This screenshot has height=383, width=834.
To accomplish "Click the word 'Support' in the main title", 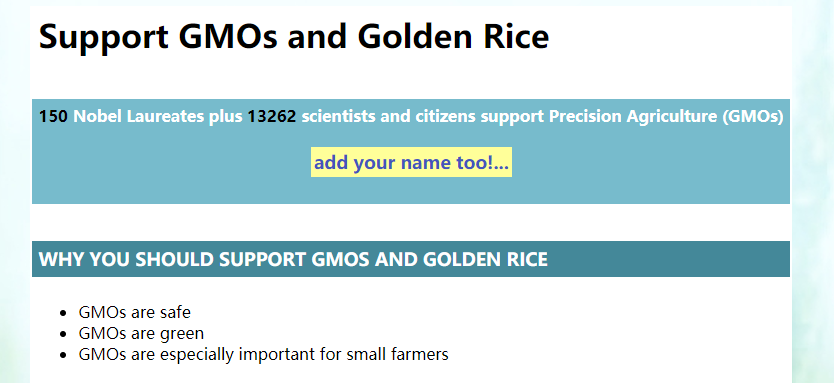I will (x=104, y=38).
